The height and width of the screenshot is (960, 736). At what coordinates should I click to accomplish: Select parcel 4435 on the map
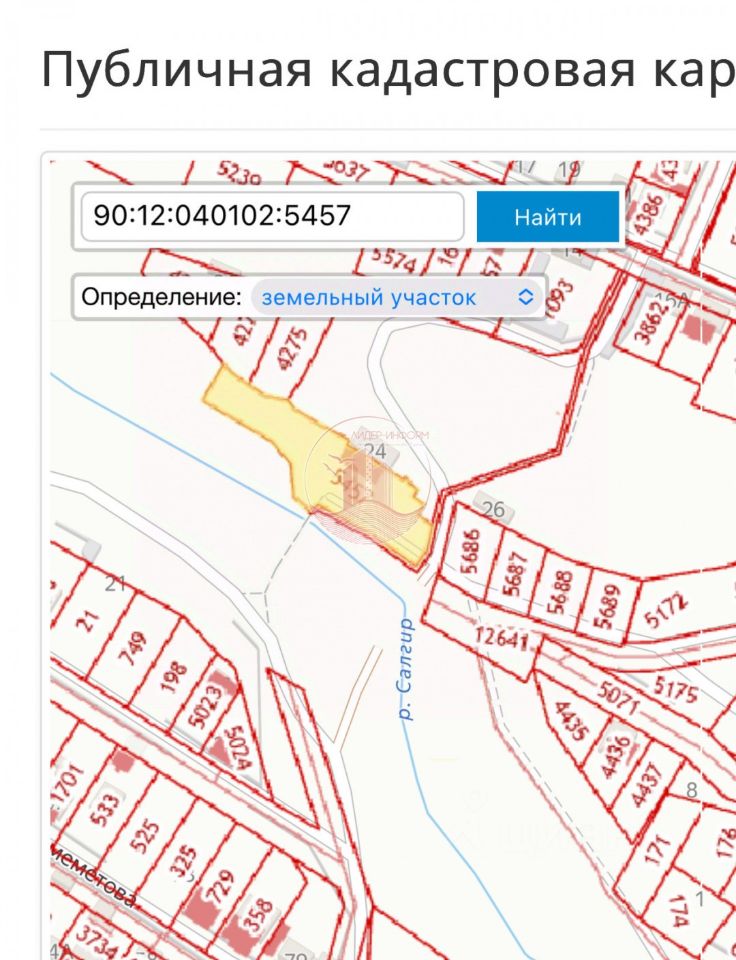571,721
